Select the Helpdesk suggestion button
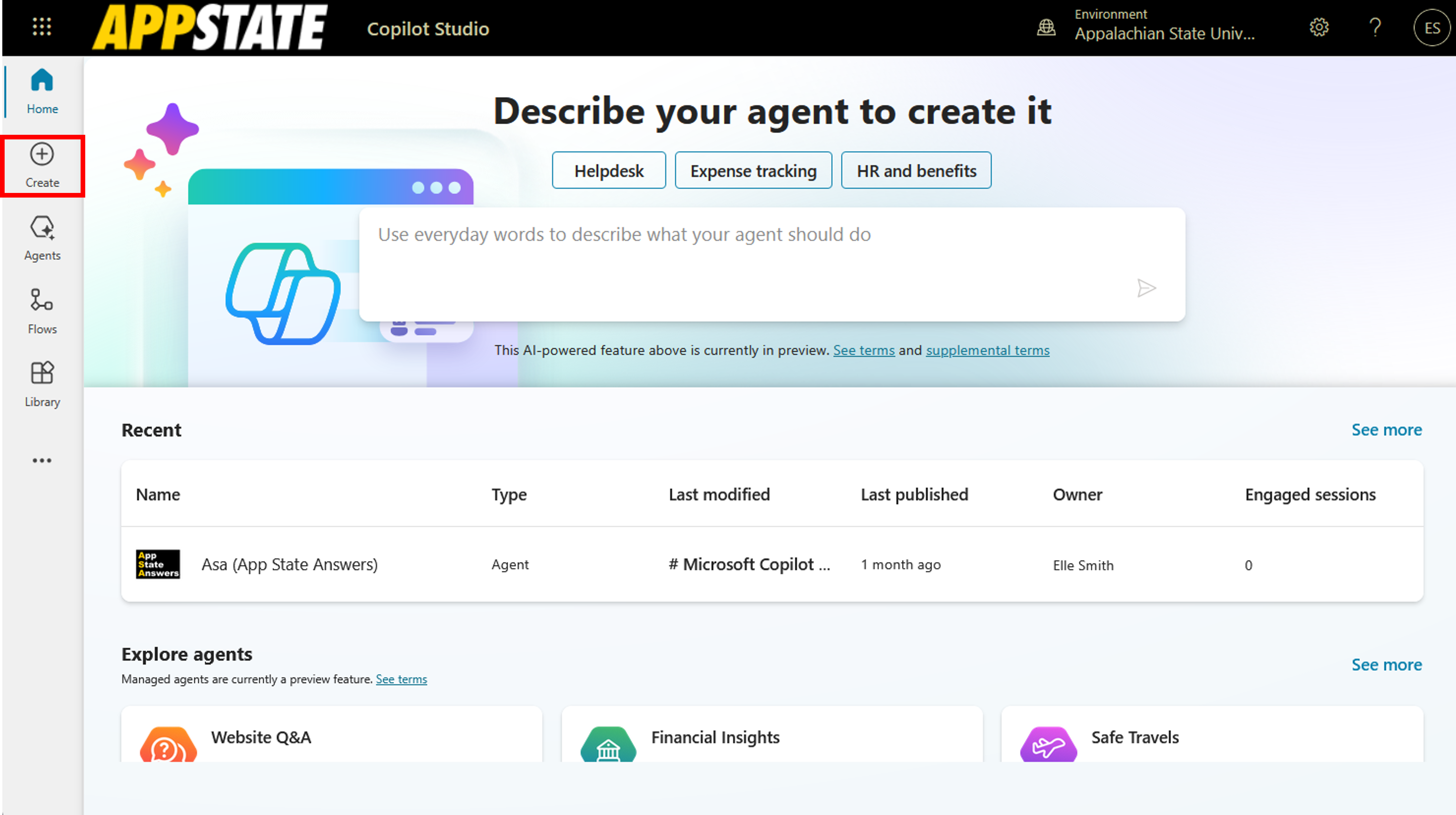 [x=608, y=171]
